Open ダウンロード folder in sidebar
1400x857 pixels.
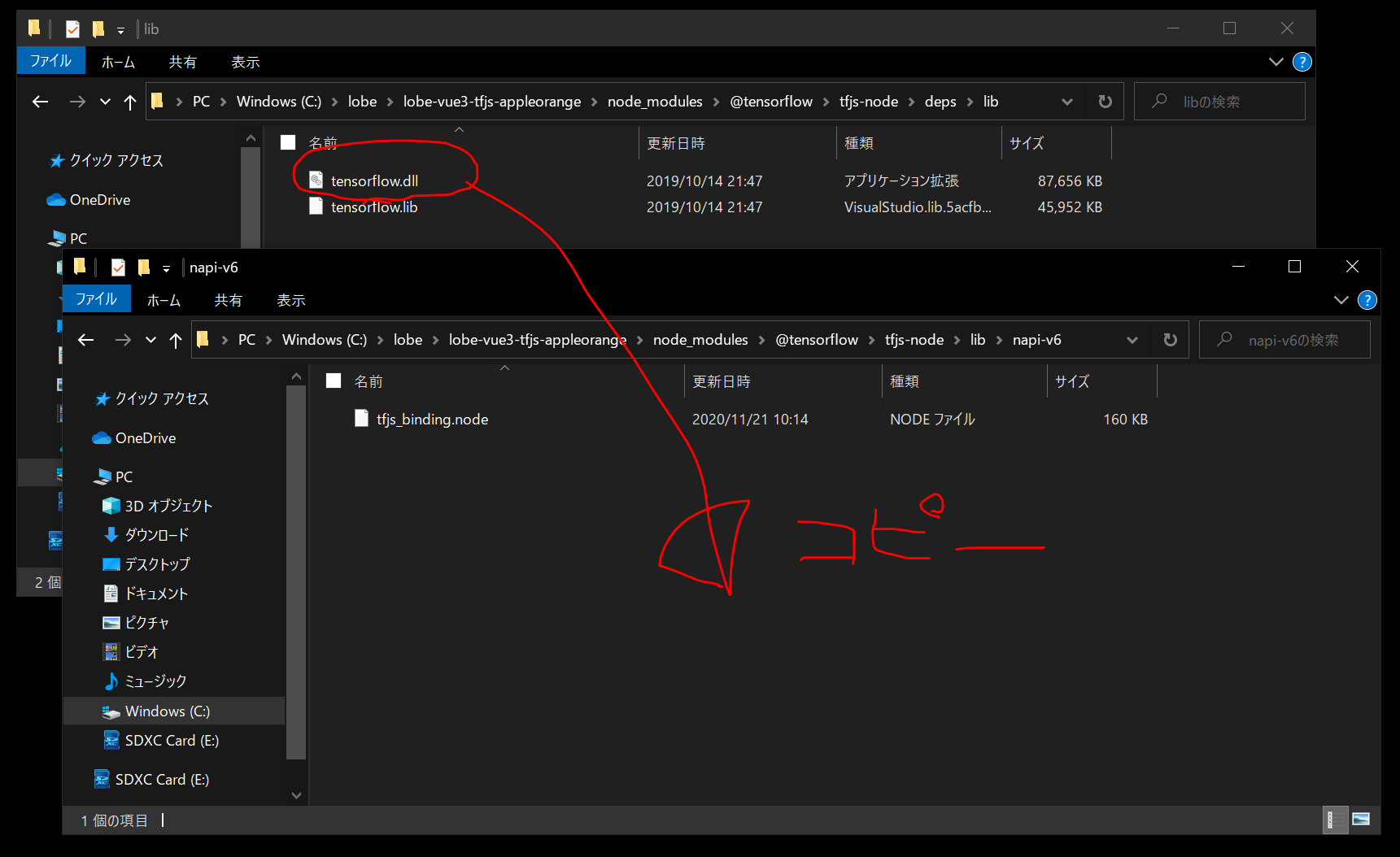pyautogui.click(x=146, y=535)
